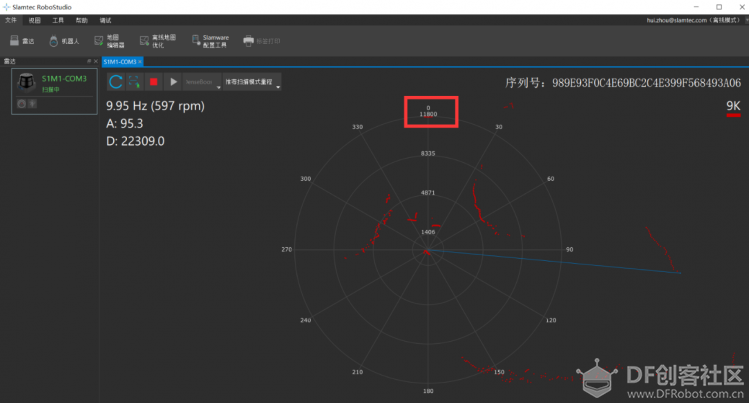Click the round motor icon under S1M1-COM3
The width and height of the screenshot is (749, 403).
click(x=21, y=104)
